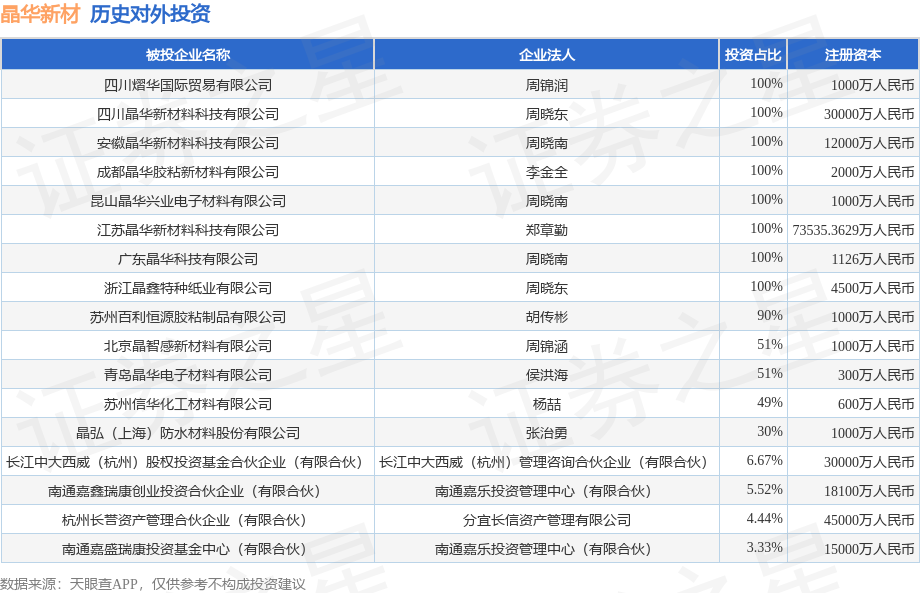Click 周晓南 in 安徽晶华 row
The height and width of the screenshot is (593, 920).
point(546,143)
